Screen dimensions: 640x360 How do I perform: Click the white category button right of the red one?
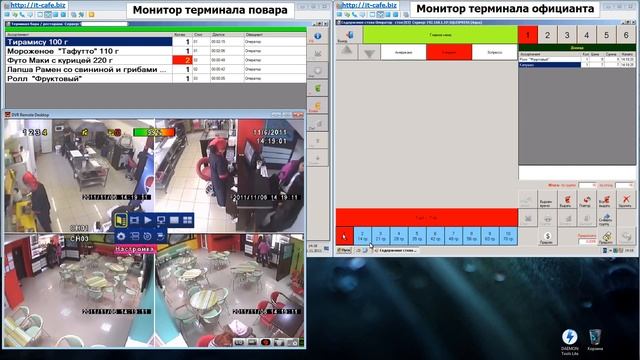coord(495,52)
